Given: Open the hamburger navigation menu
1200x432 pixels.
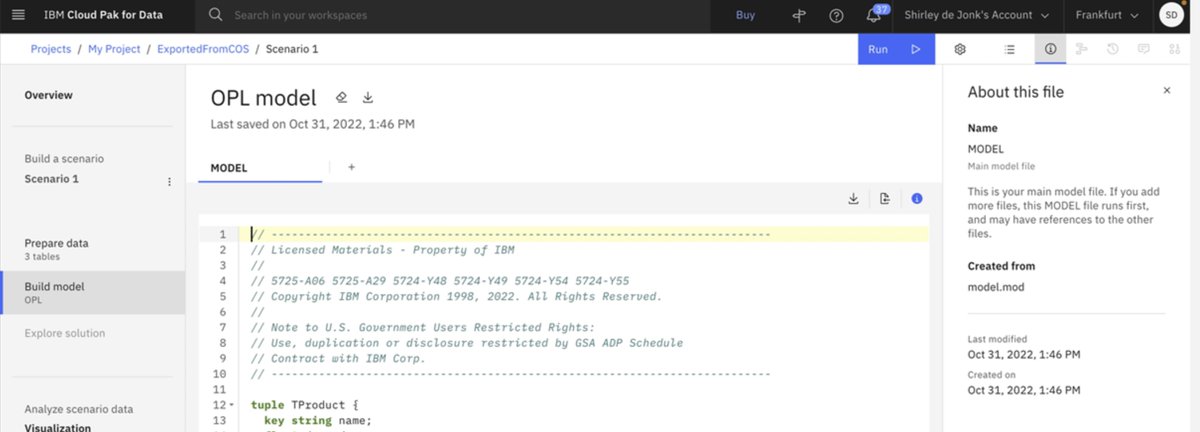Looking at the screenshot, I should click(x=20, y=16).
